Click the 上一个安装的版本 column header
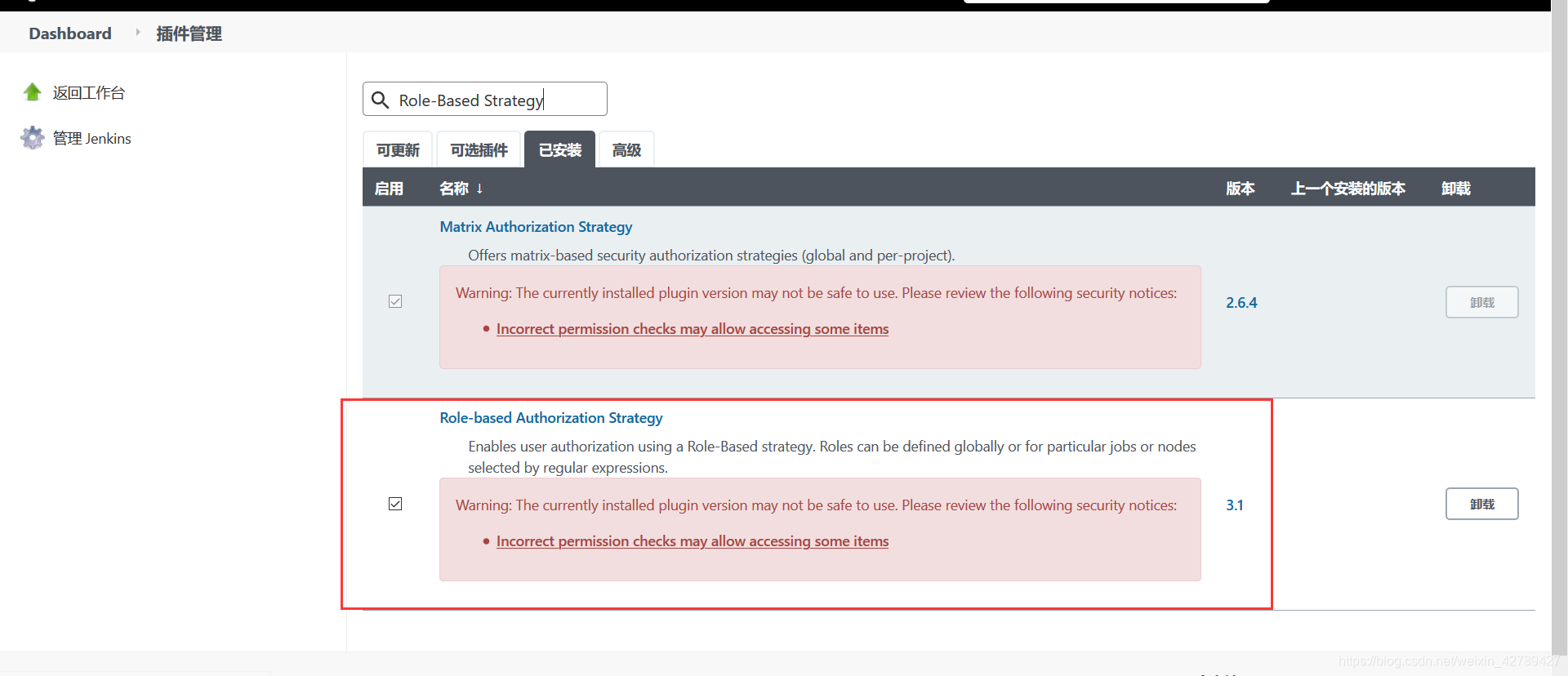1568x676 pixels. pos(1348,189)
